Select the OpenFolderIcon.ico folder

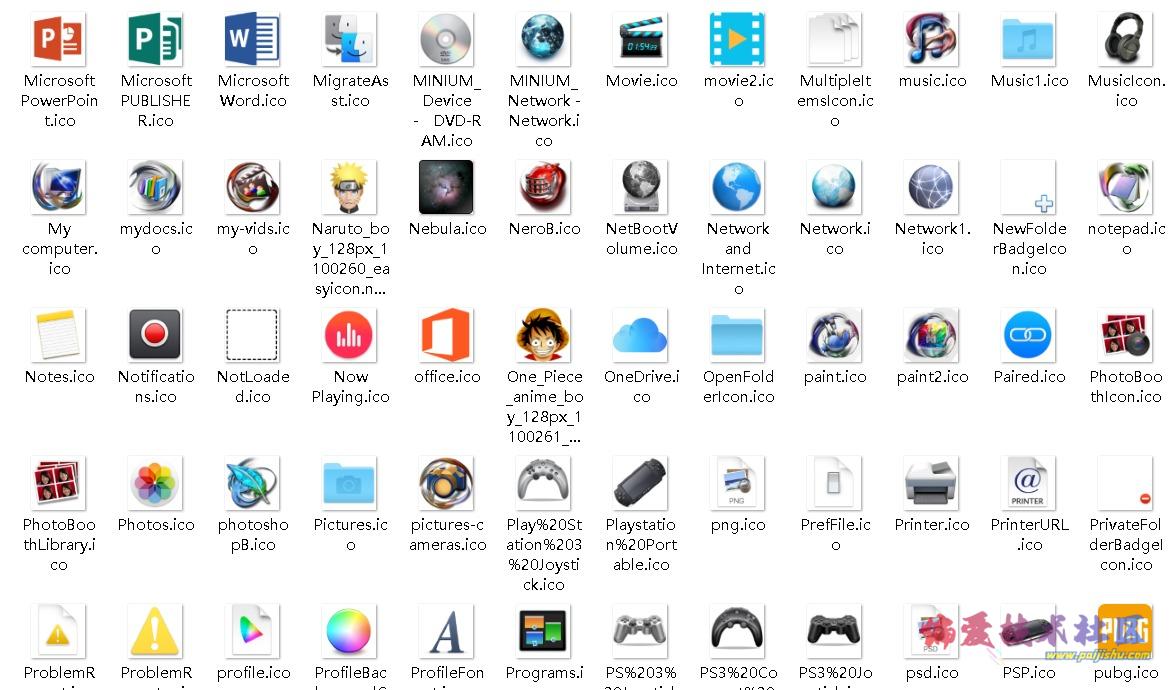click(x=738, y=335)
